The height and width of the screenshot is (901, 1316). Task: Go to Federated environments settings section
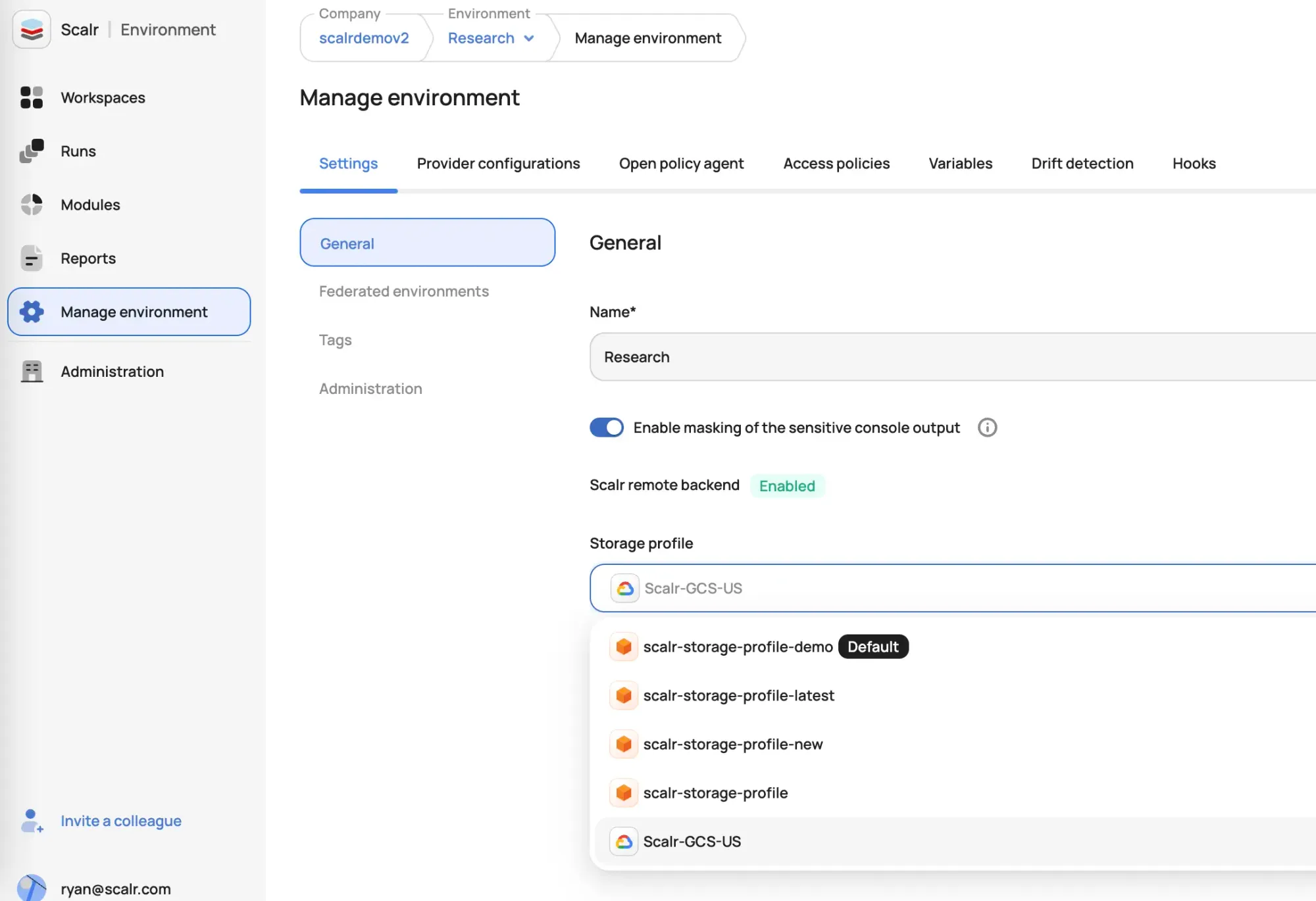pyautogui.click(x=403, y=291)
